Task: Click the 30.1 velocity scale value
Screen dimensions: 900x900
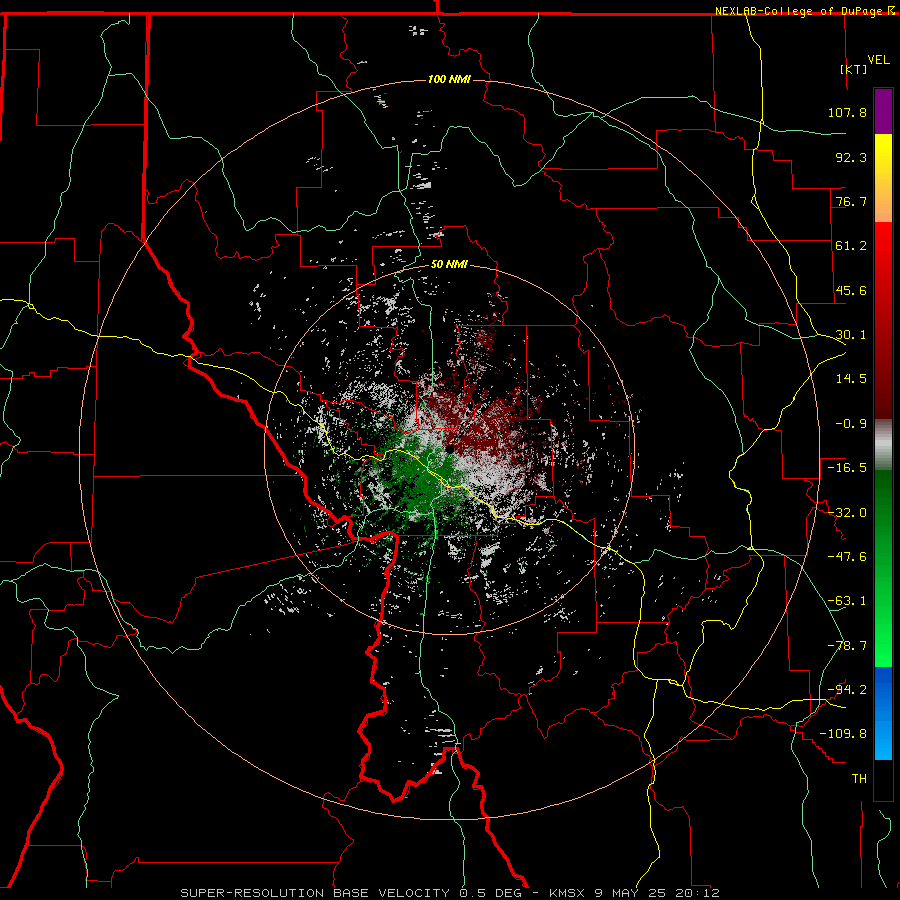Action: 851,335
